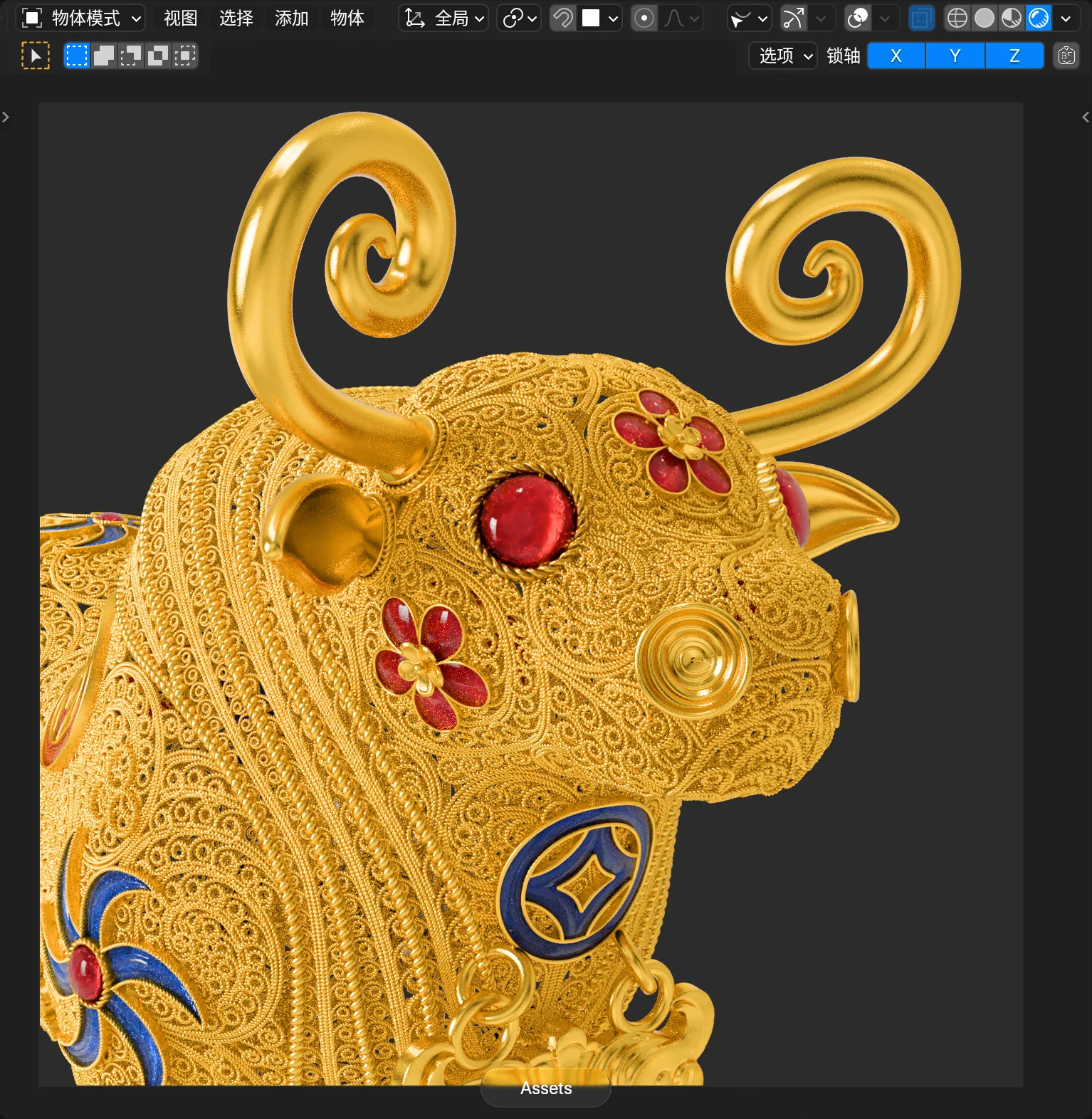The image size is (1092, 1119).
Task: Toggle the Y axis lock
Action: 955,56
